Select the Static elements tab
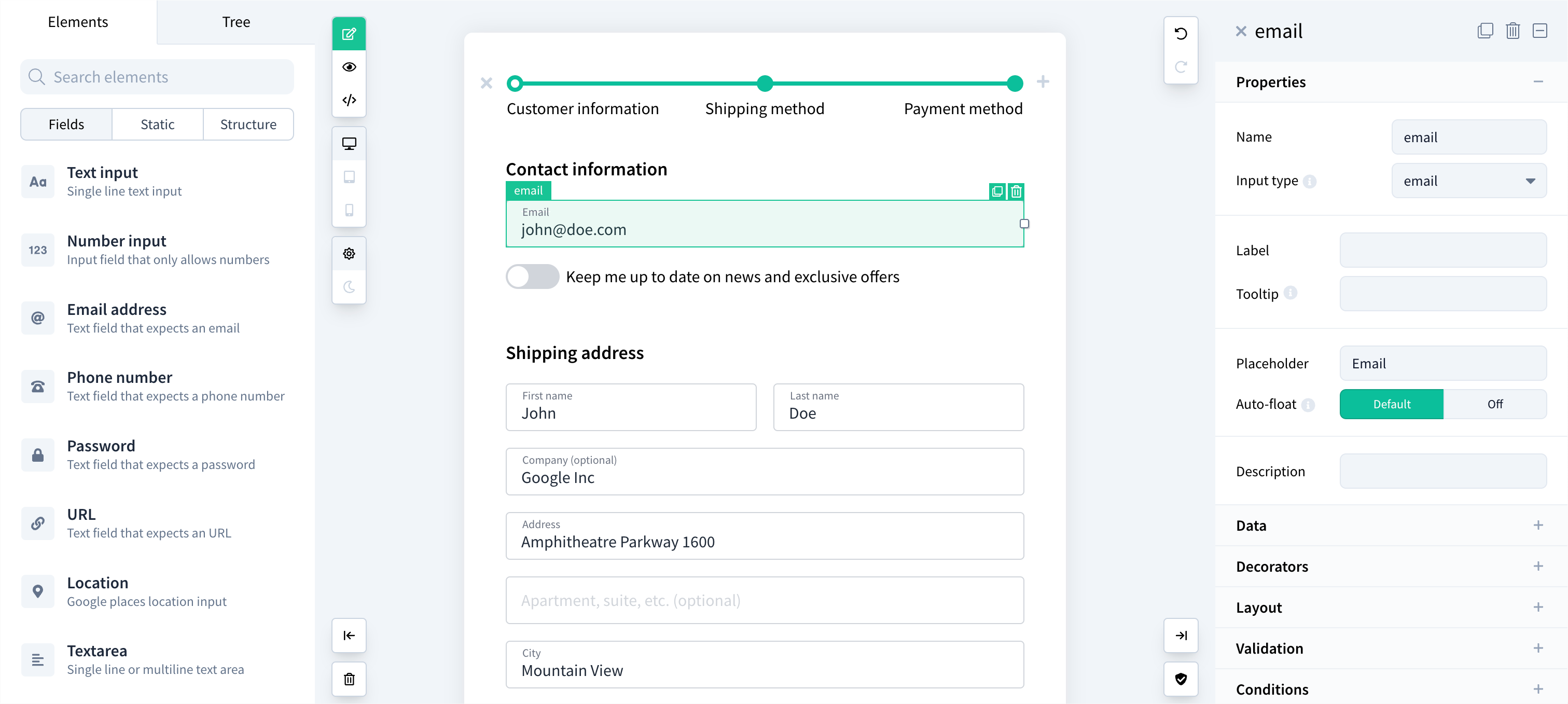 (157, 124)
